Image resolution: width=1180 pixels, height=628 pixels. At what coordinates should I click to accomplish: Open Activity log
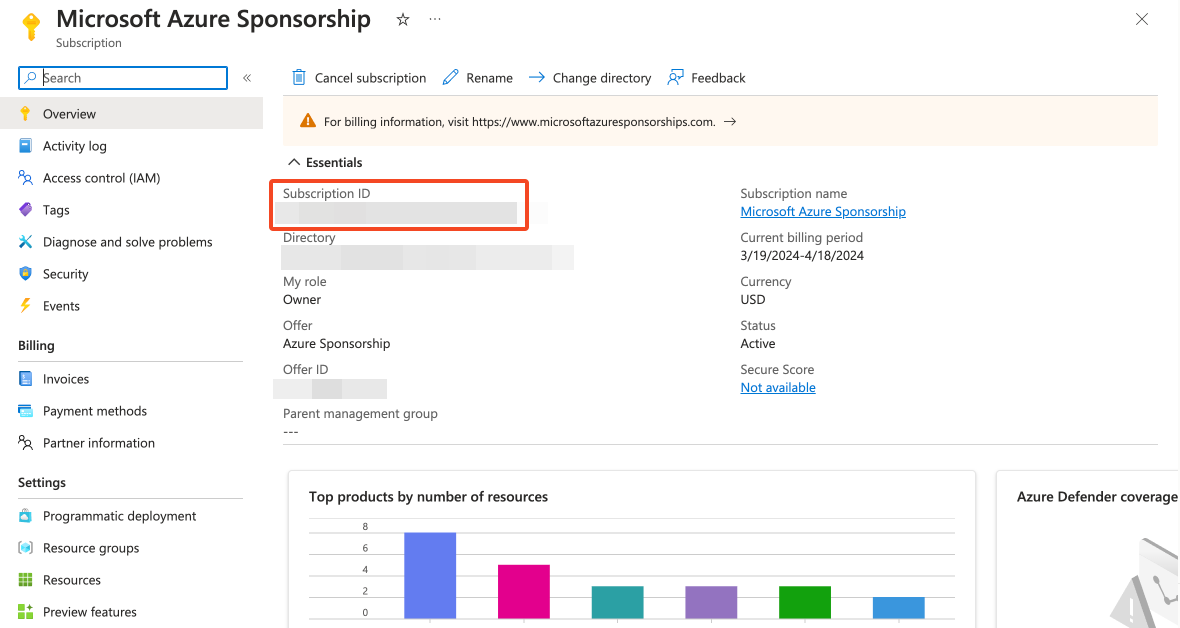[x=75, y=146]
